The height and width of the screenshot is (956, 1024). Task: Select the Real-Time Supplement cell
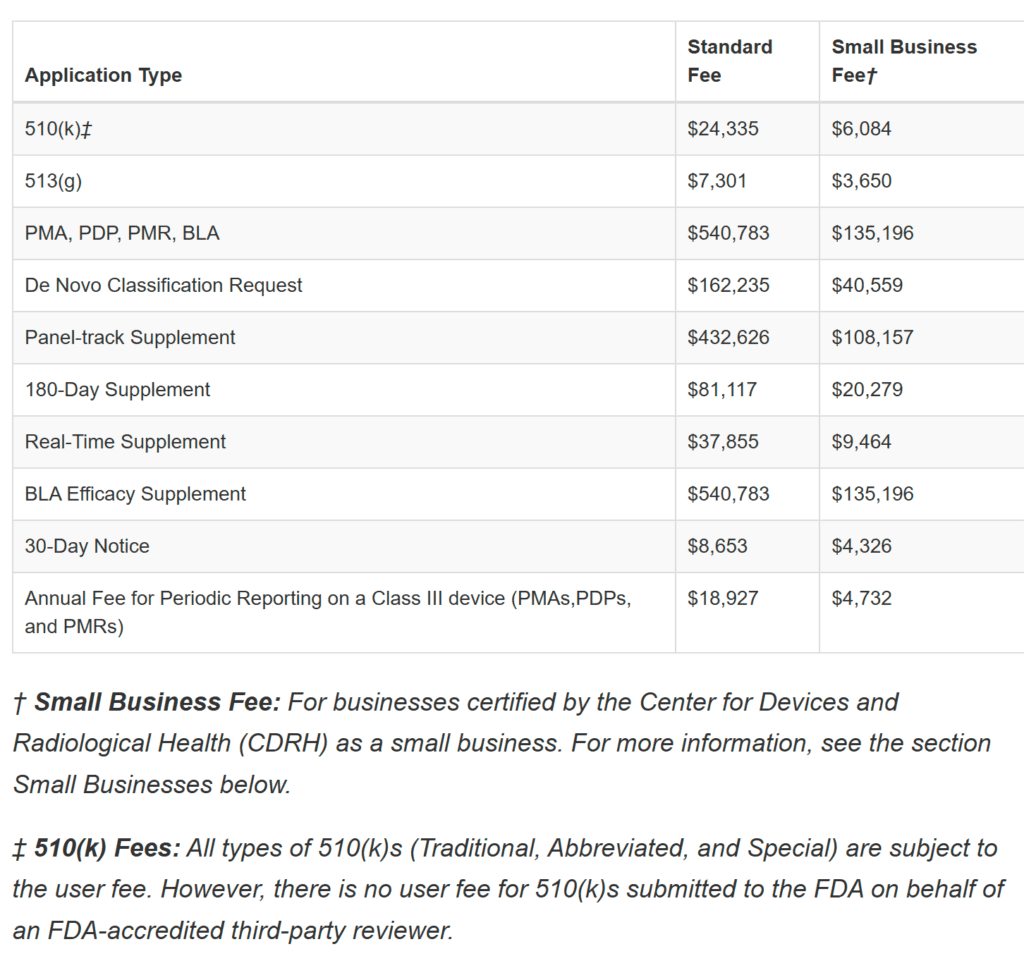coord(125,441)
